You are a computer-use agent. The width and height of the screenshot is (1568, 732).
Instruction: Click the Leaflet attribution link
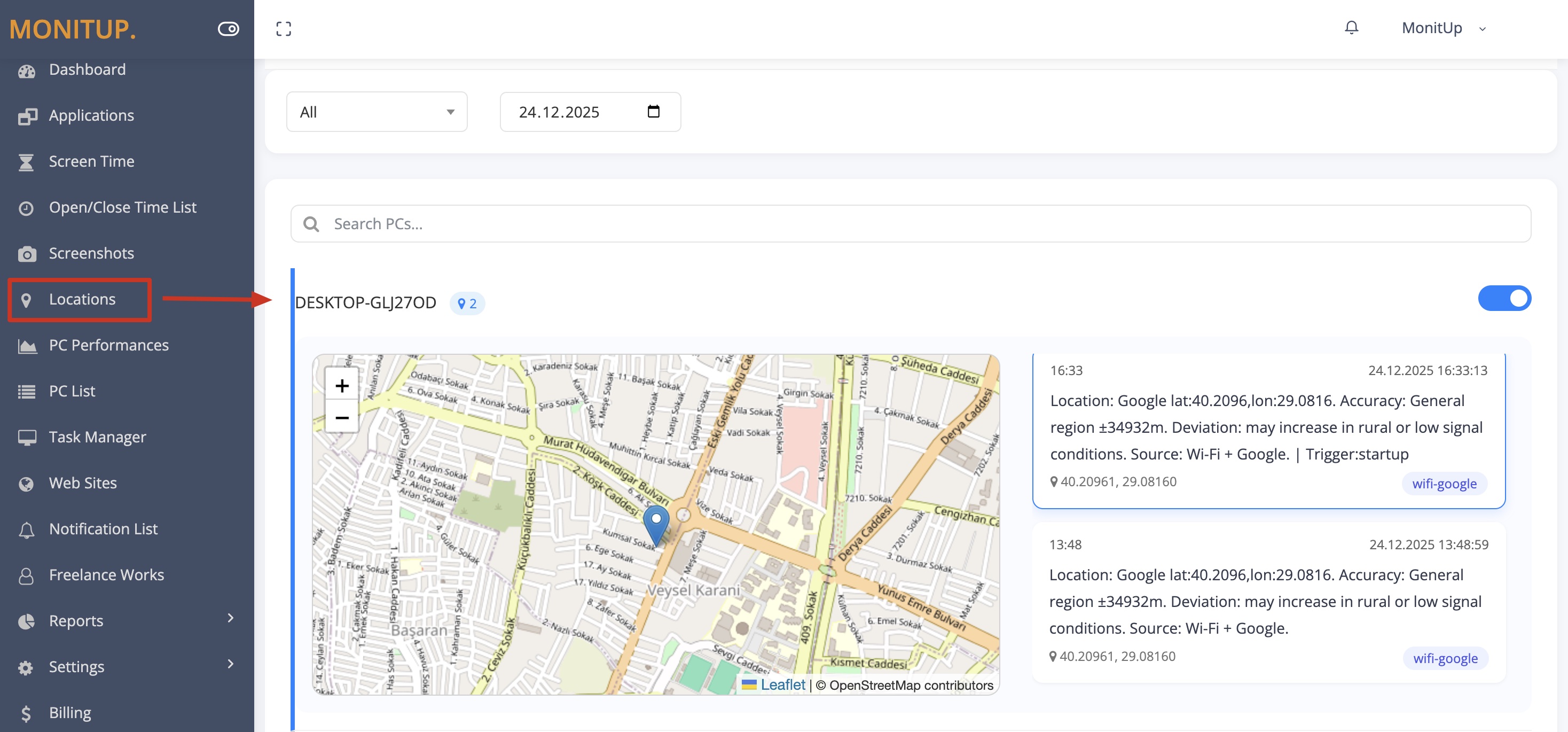[x=782, y=684]
